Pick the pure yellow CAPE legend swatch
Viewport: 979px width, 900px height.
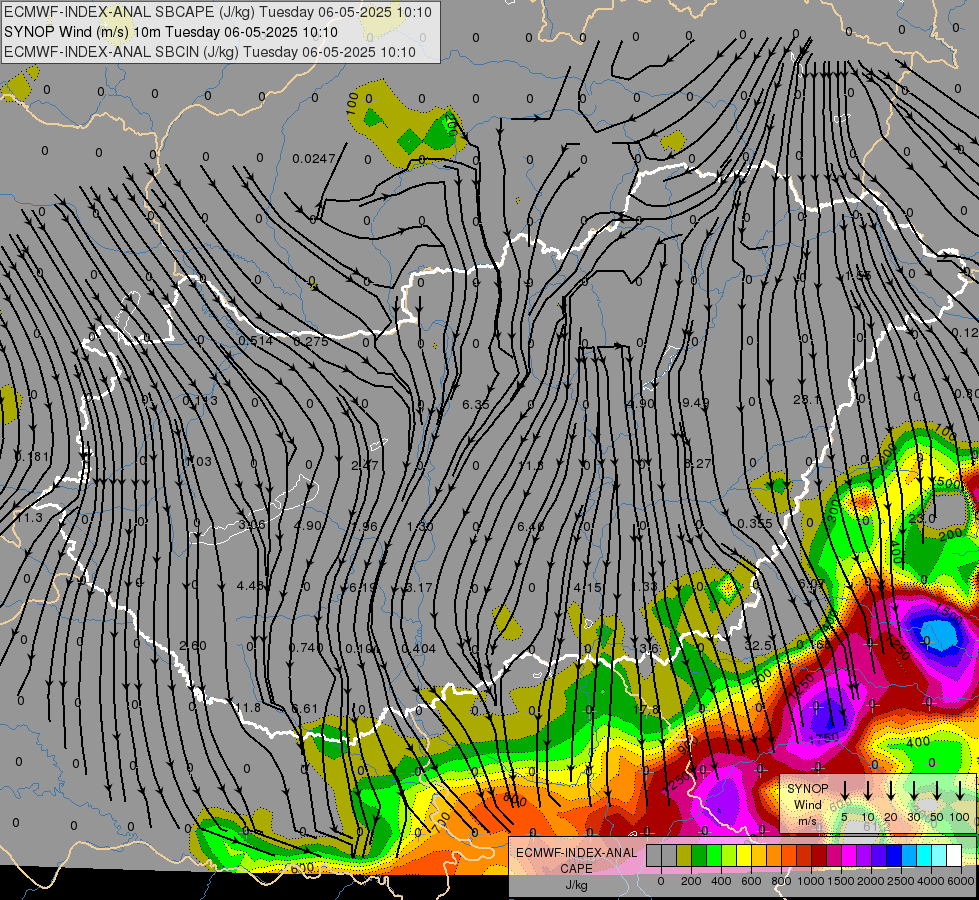click(x=744, y=856)
